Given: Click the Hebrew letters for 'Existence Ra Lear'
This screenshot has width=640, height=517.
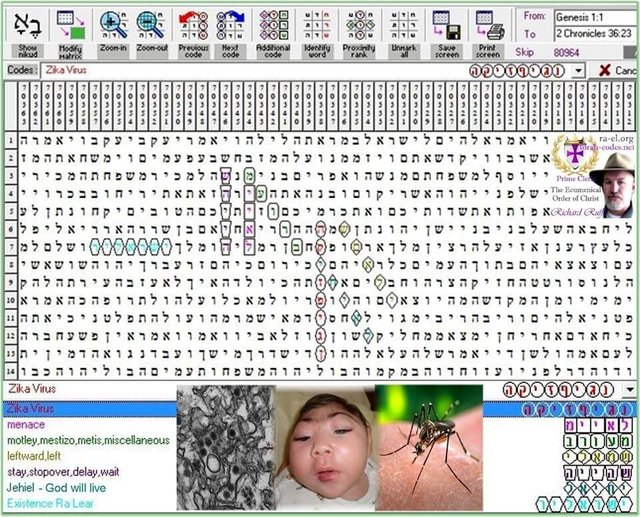Looking at the screenshot, I should [x=584, y=504].
